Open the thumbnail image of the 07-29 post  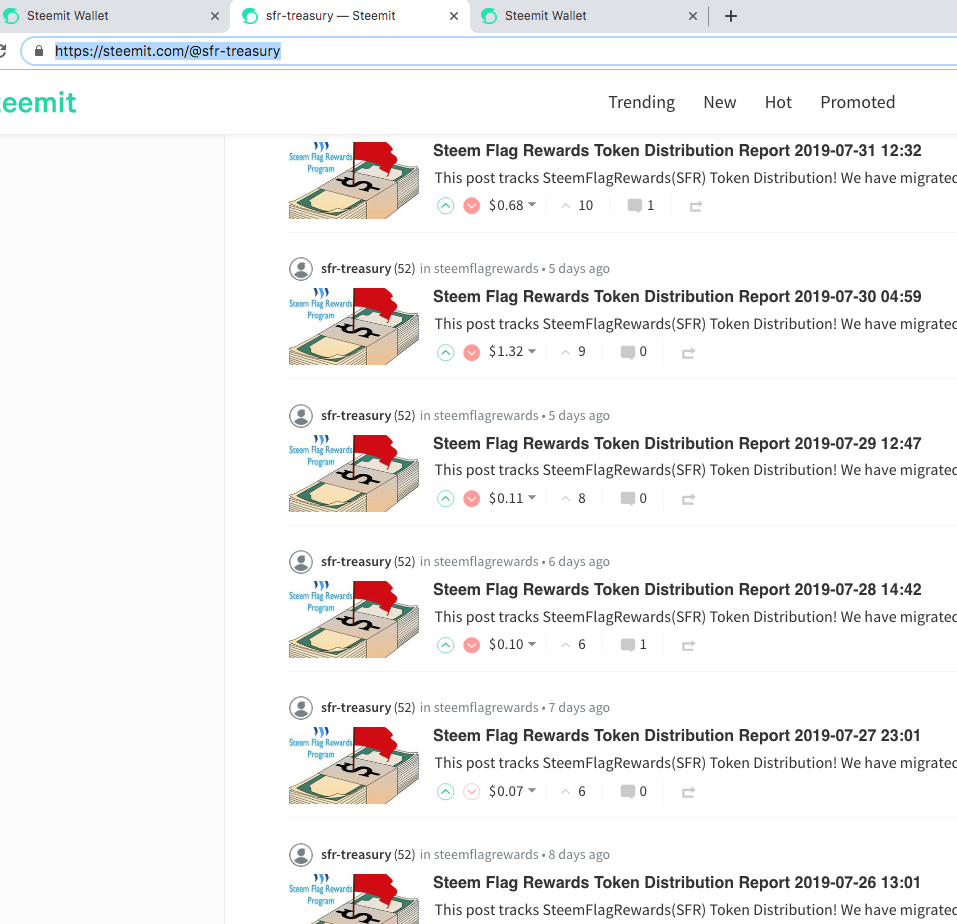(x=354, y=473)
